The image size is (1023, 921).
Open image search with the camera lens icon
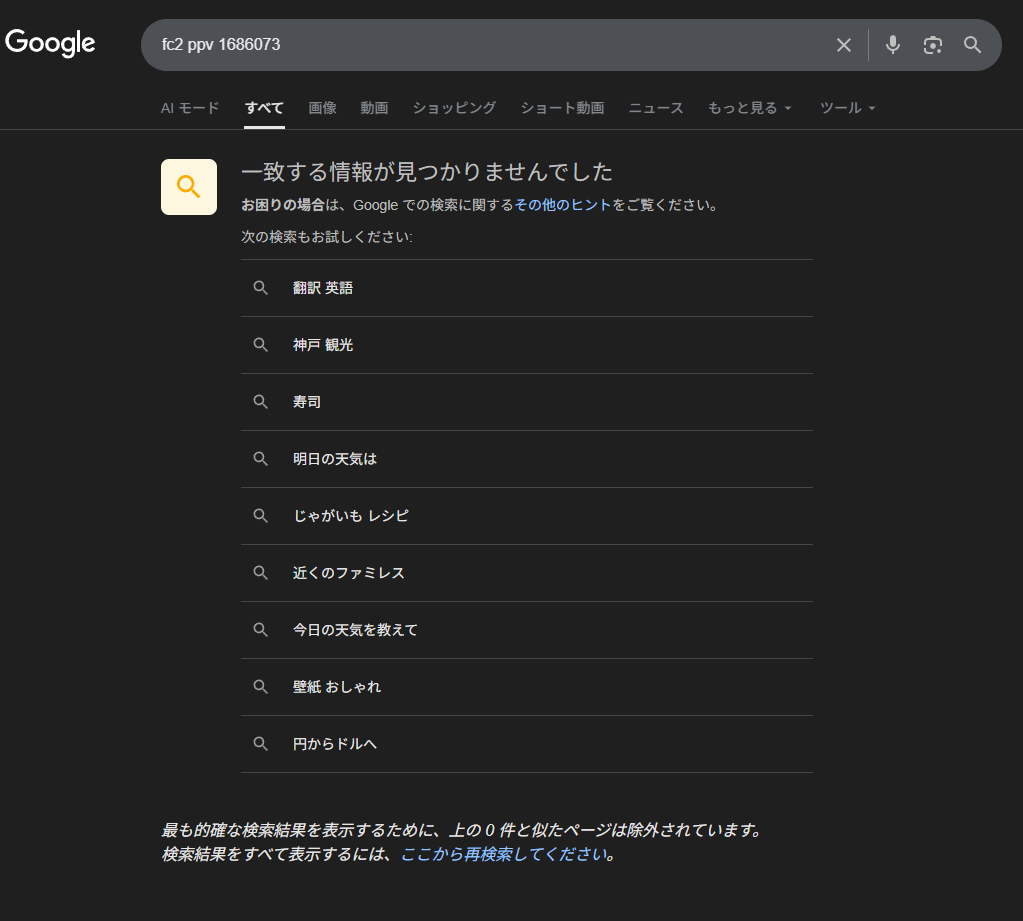[x=933, y=45]
